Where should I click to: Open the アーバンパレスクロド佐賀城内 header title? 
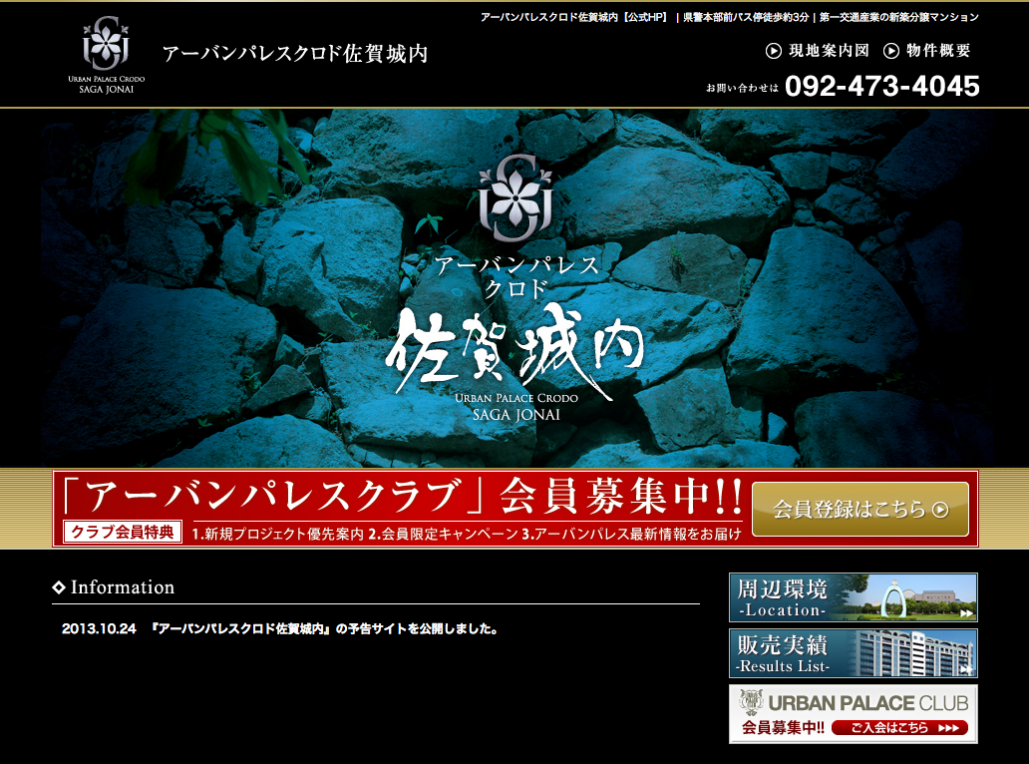click(x=295, y=53)
